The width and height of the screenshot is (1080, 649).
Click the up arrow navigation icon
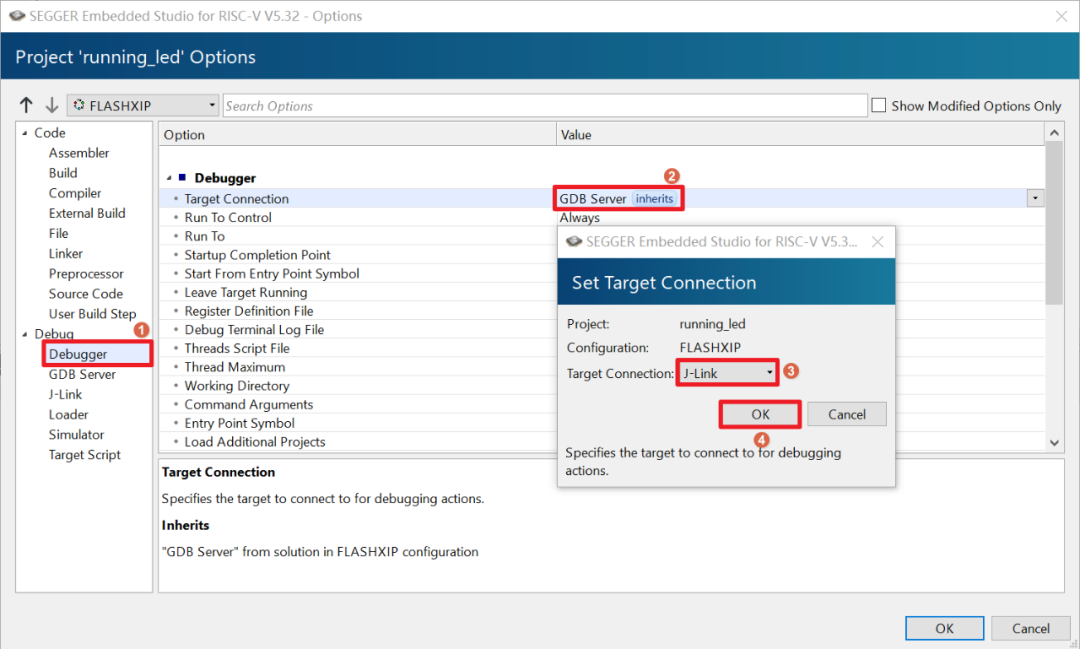(x=26, y=105)
